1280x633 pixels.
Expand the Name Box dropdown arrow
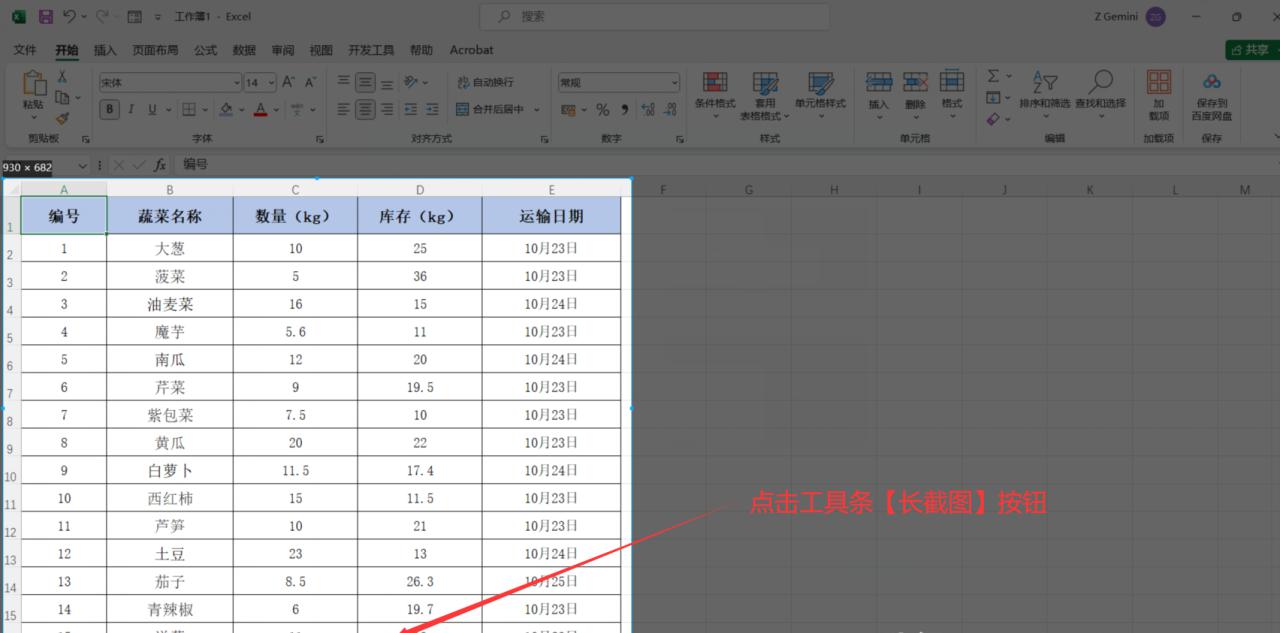82,165
